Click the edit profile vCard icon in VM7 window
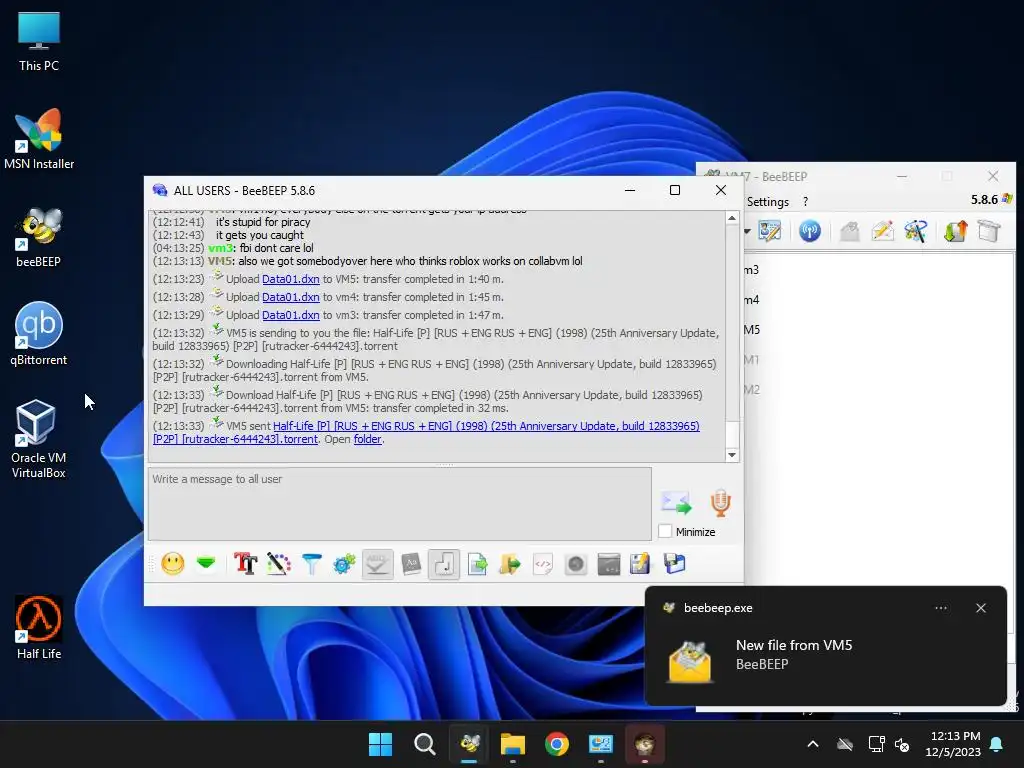This screenshot has width=1024, height=768. tap(770, 231)
